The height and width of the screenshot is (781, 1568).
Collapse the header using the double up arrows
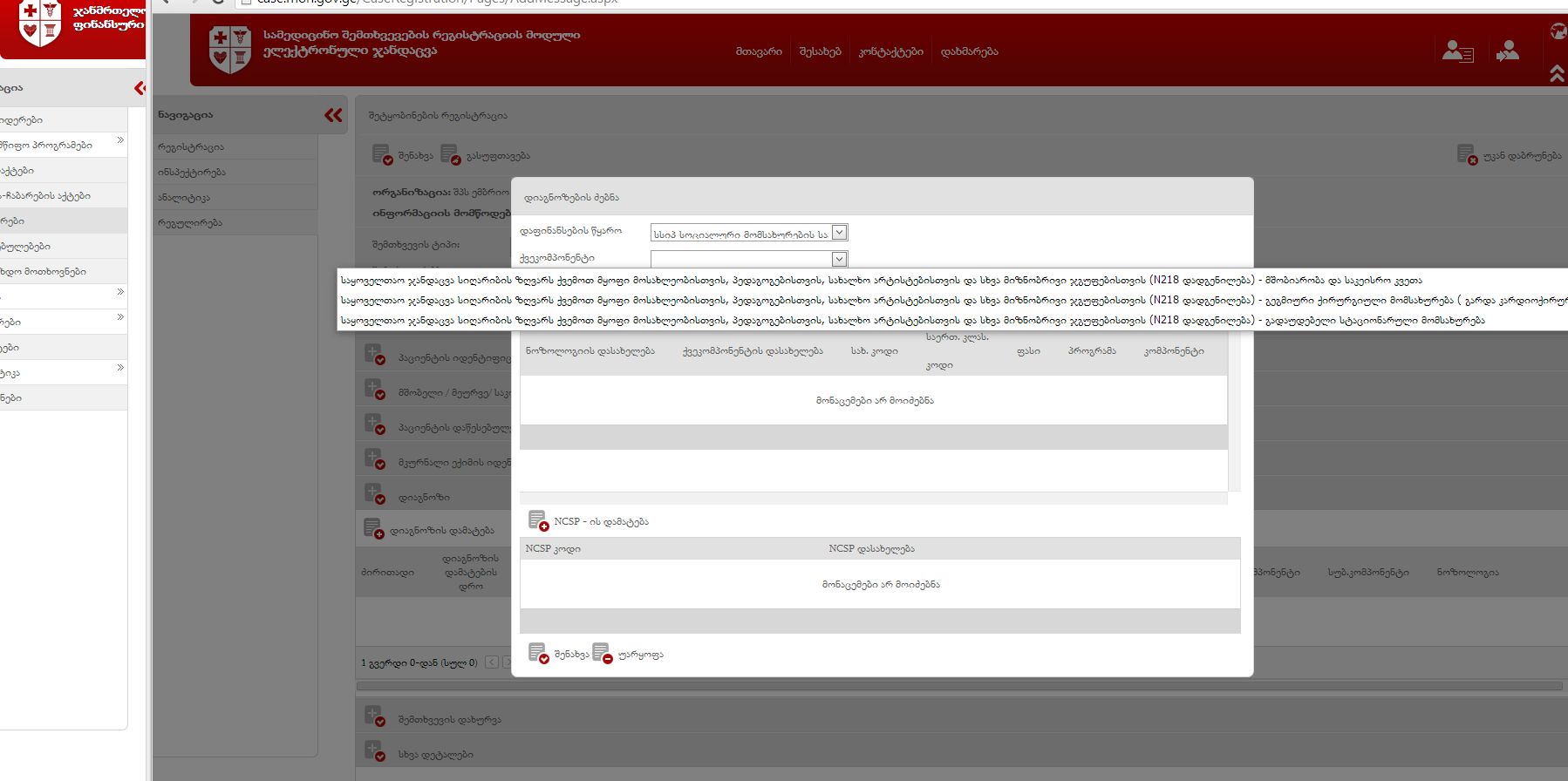tap(1557, 74)
